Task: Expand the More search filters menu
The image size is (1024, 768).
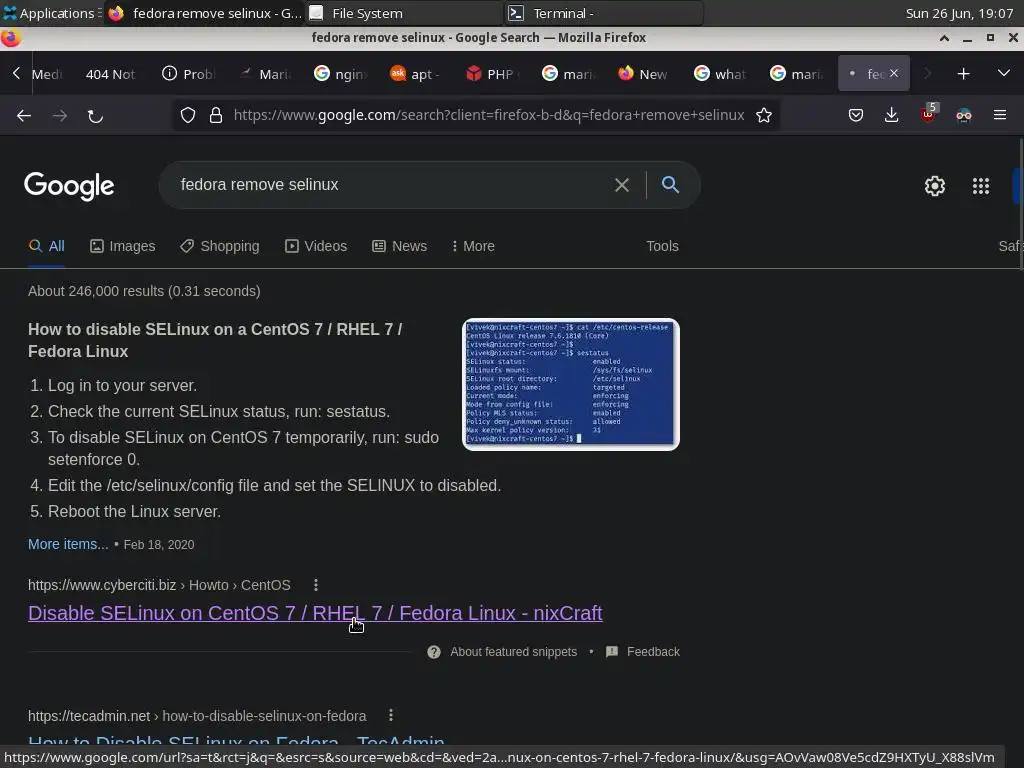Action: pyautogui.click(x=473, y=246)
